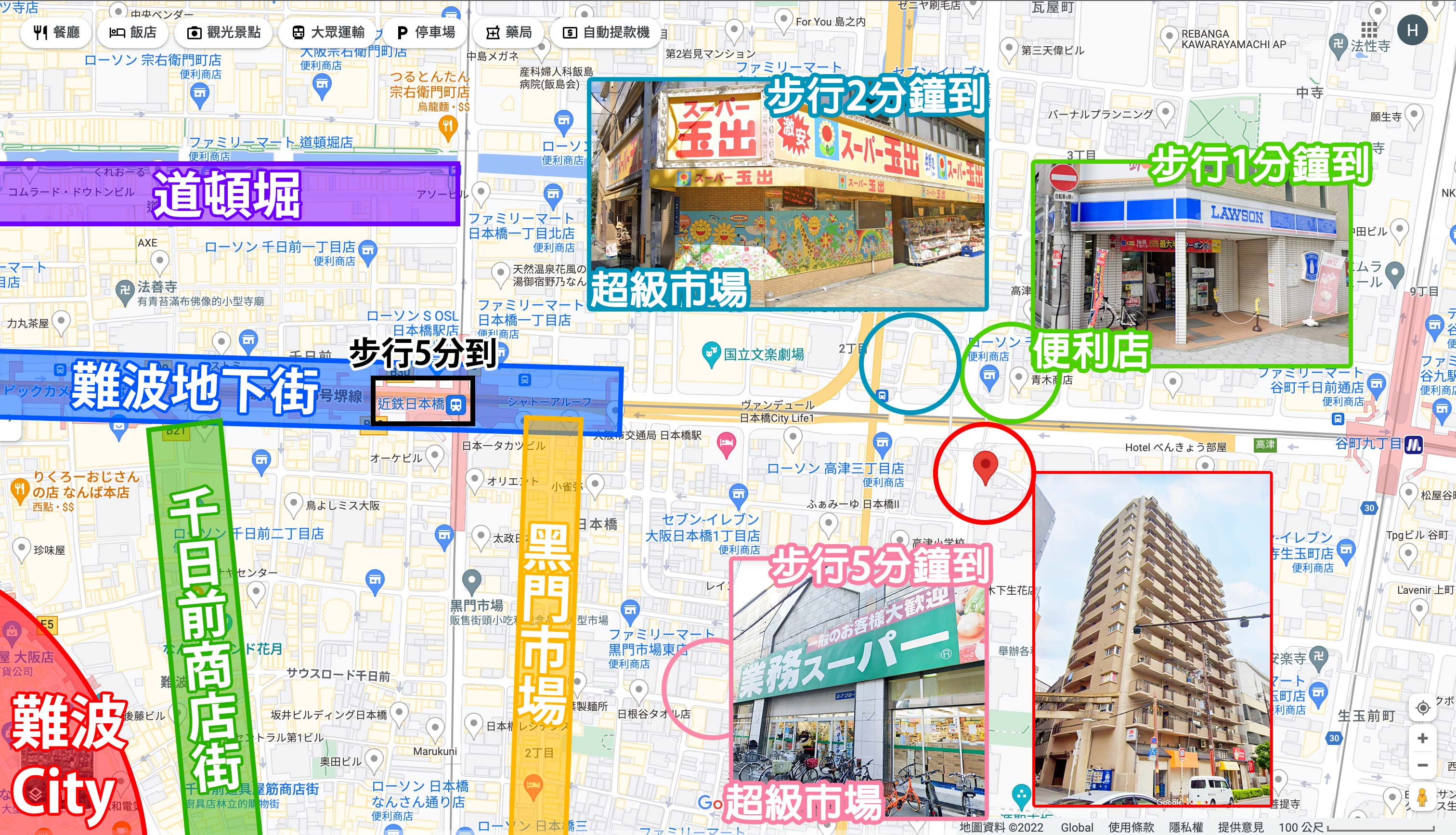Click the 松屋谷町 location pin
This screenshot has width=1456, height=835.
[x=1408, y=496]
